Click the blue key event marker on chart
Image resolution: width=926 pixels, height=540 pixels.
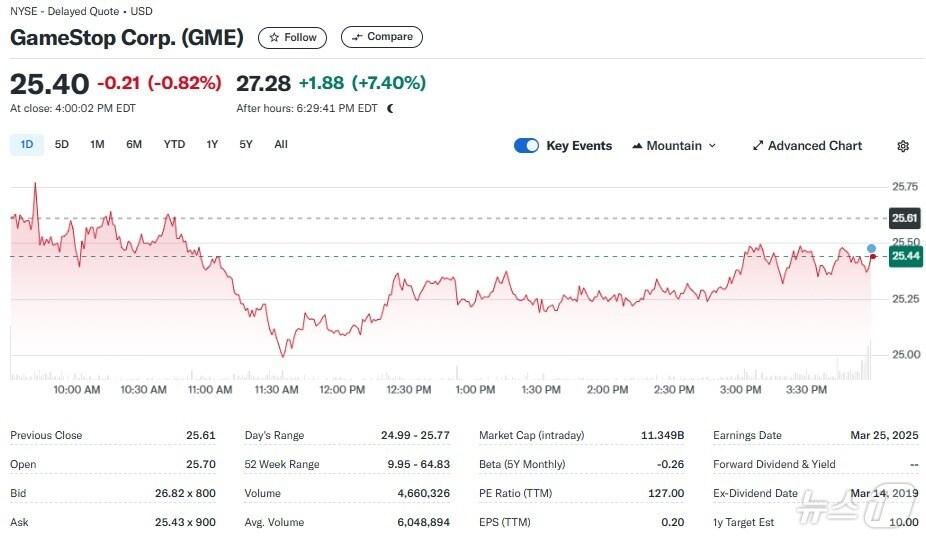(x=872, y=248)
